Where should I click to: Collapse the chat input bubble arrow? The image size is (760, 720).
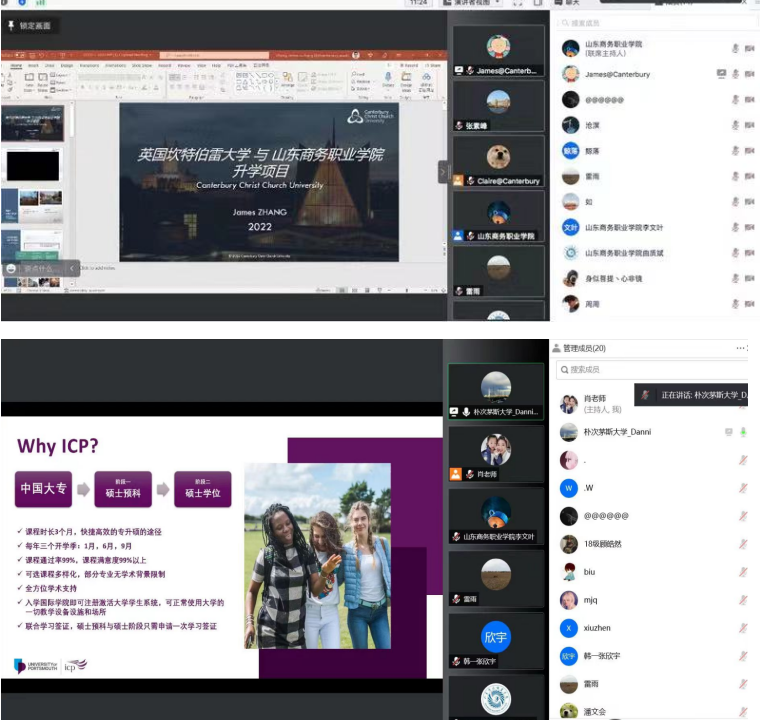pos(71,268)
